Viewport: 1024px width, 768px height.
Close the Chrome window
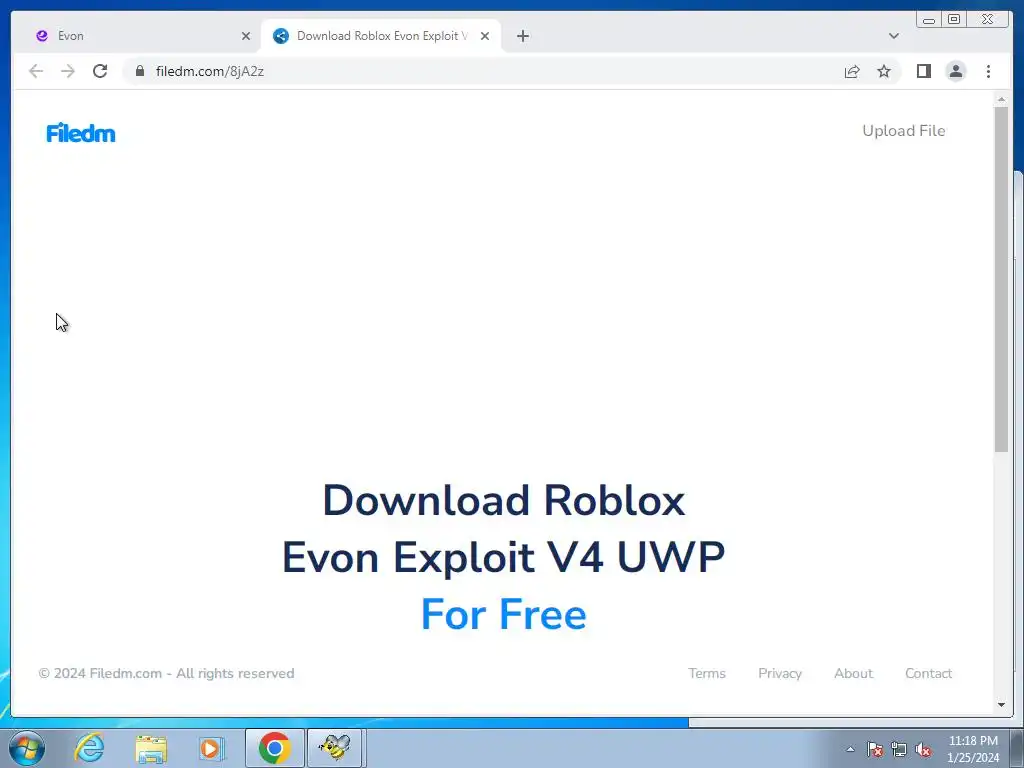tap(989, 20)
